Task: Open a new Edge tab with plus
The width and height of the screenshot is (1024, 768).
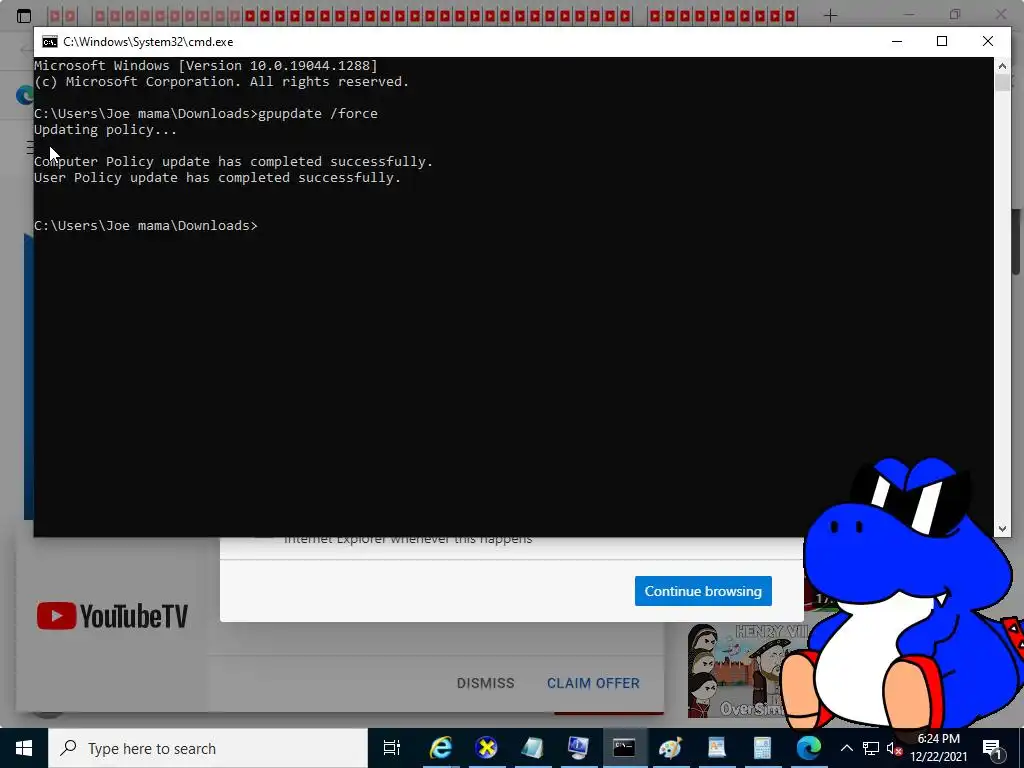Action: [x=830, y=15]
